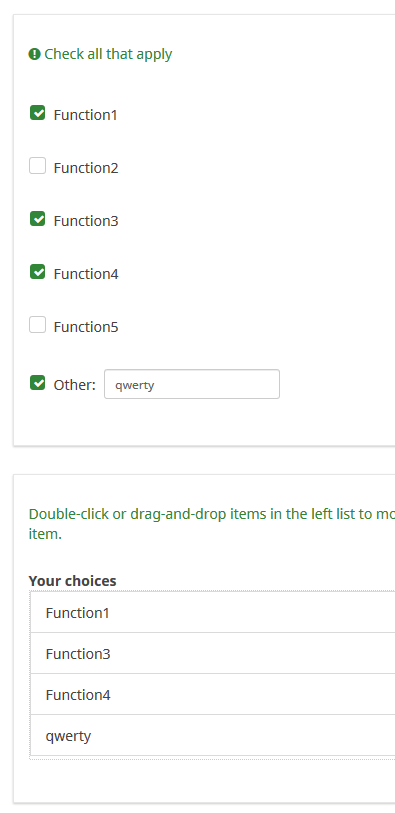Click the Function3 label next to its checkbox
Image resolution: width=395 pixels, height=813 pixels.
pyautogui.click(x=86, y=221)
